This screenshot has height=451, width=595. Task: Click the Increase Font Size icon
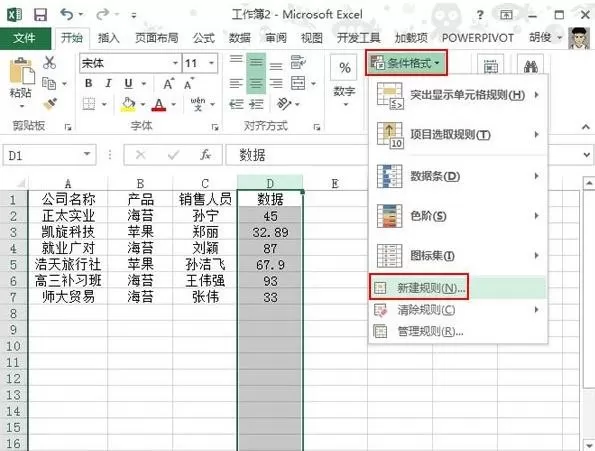[x=168, y=83]
